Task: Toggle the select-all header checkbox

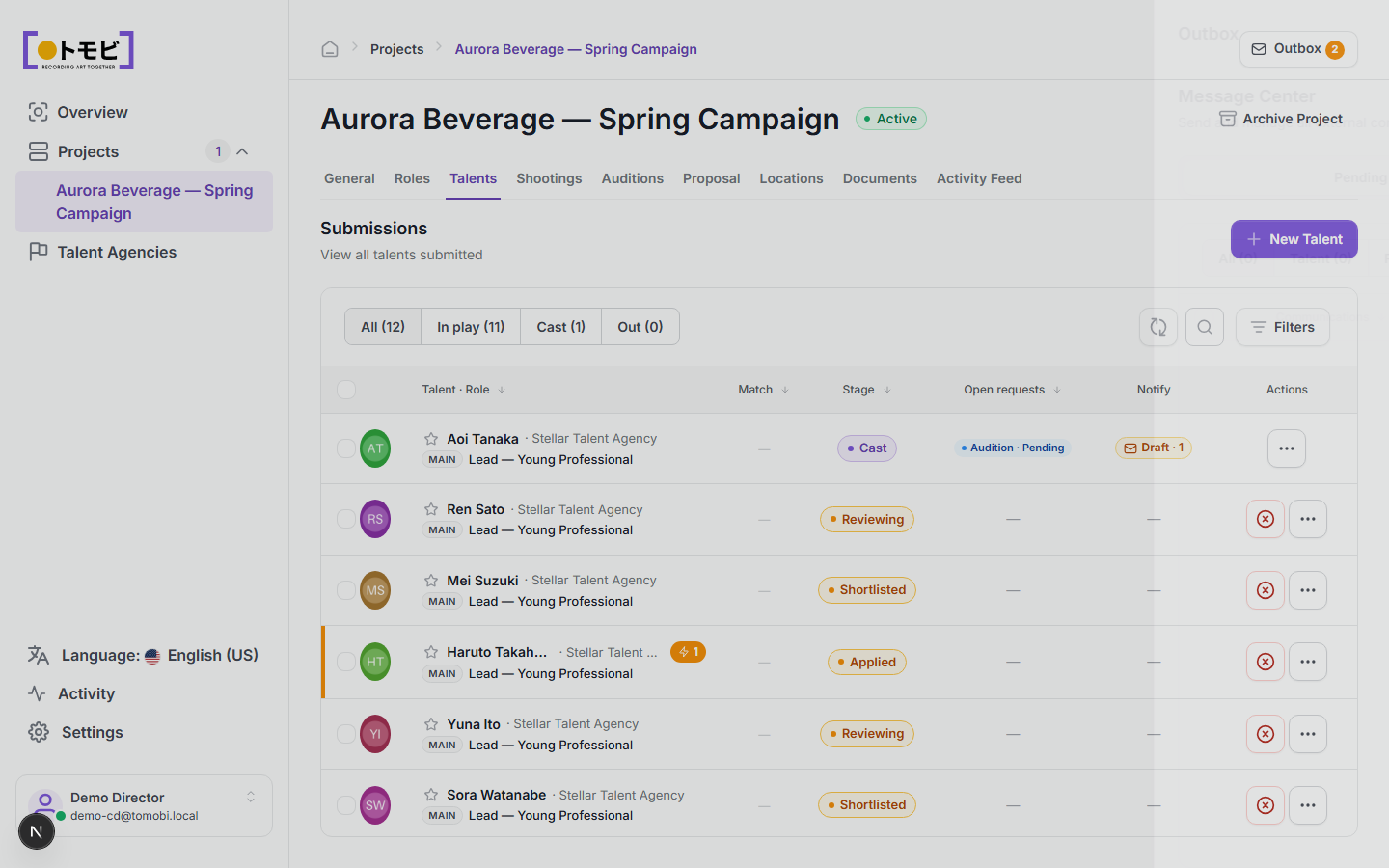Action: (x=346, y=390)
